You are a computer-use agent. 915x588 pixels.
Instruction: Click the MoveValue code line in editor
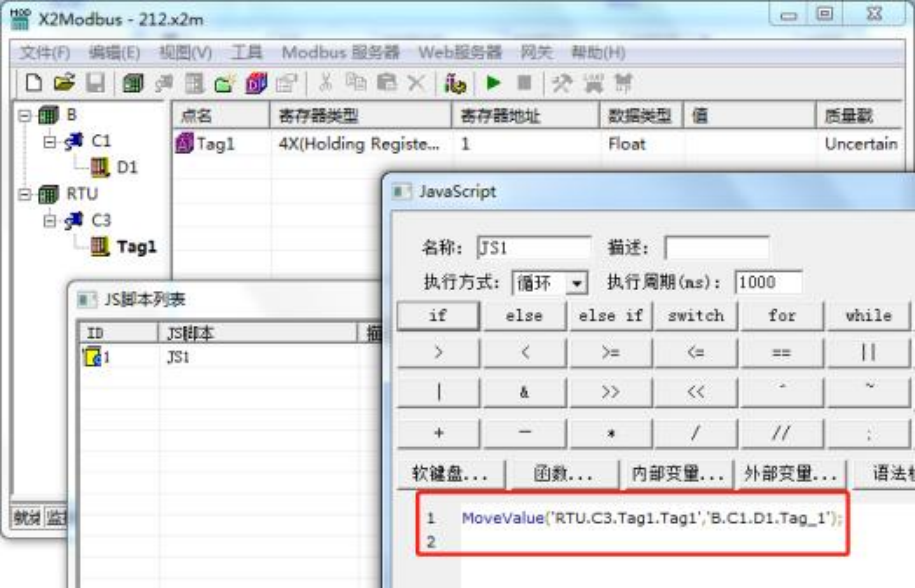652,518
